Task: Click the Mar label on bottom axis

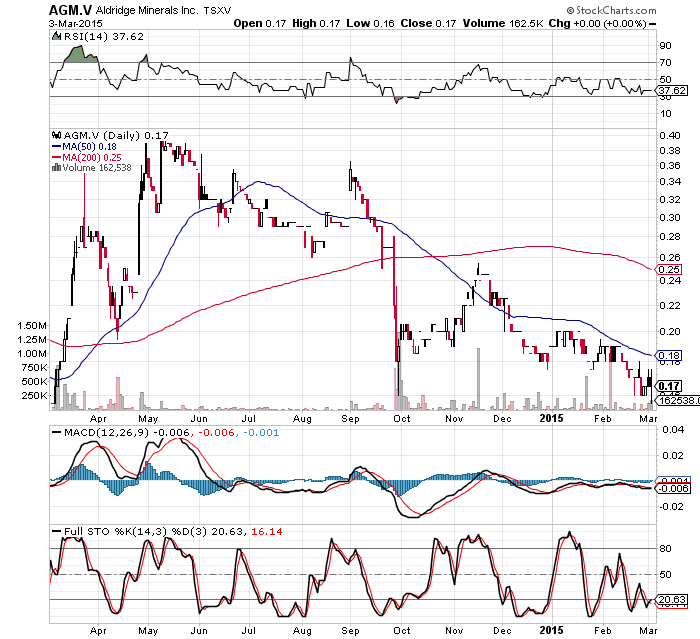Action: pyautogui.click(x=648, y=631)
